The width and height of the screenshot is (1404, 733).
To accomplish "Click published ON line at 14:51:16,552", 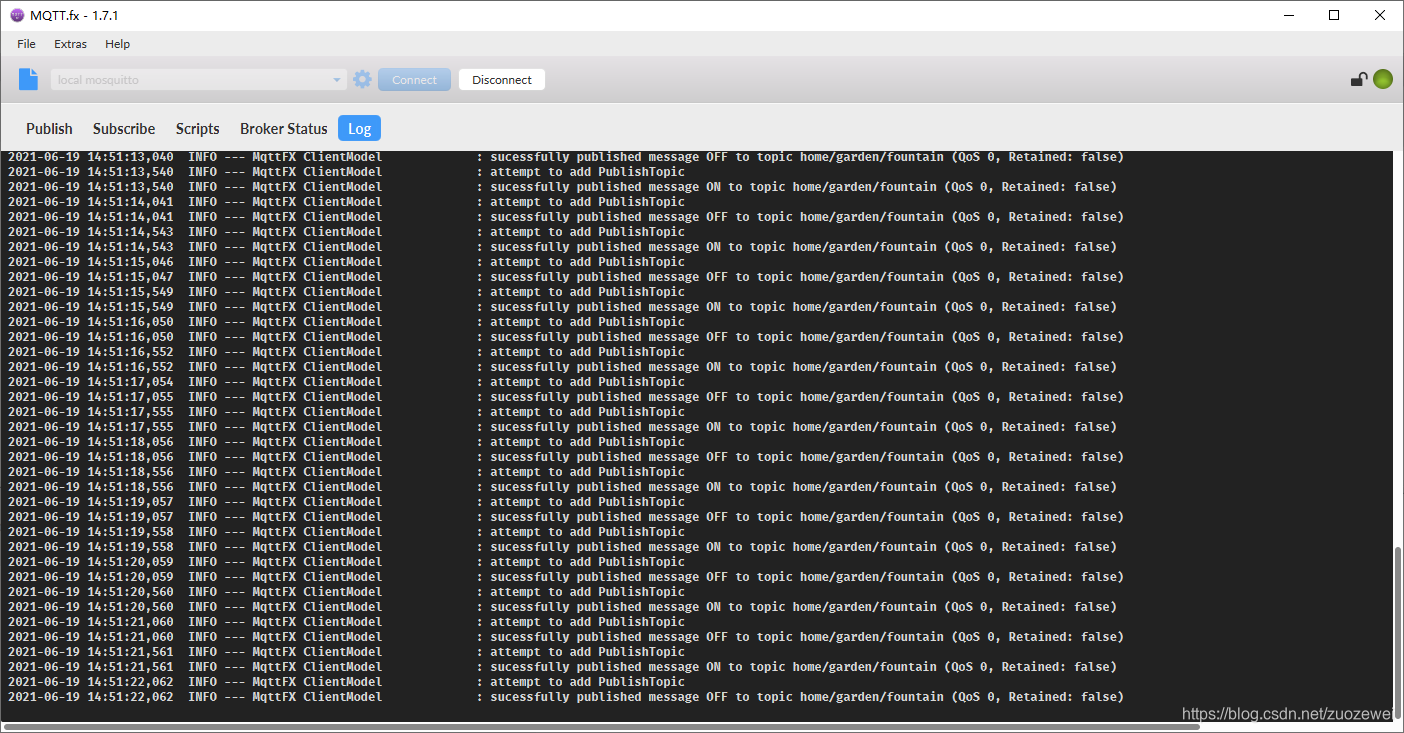I will [x=562, y=367].
